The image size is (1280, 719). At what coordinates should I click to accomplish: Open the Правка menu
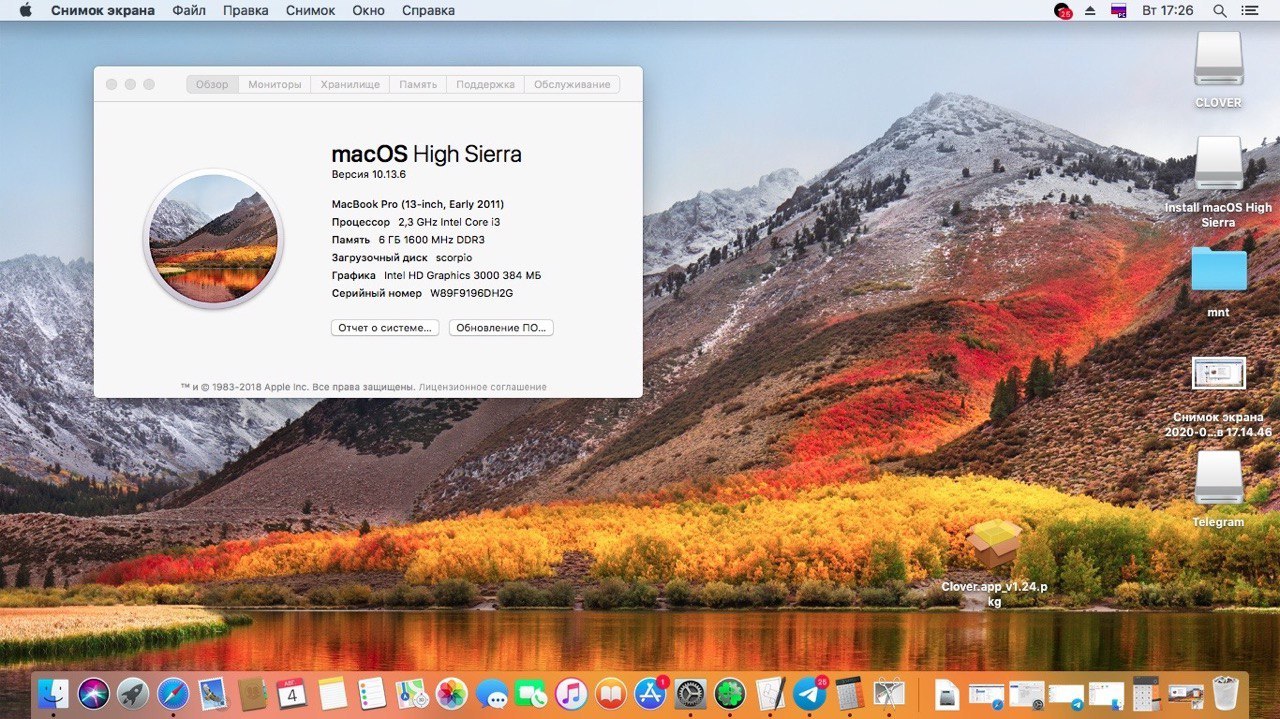[246, 10]
